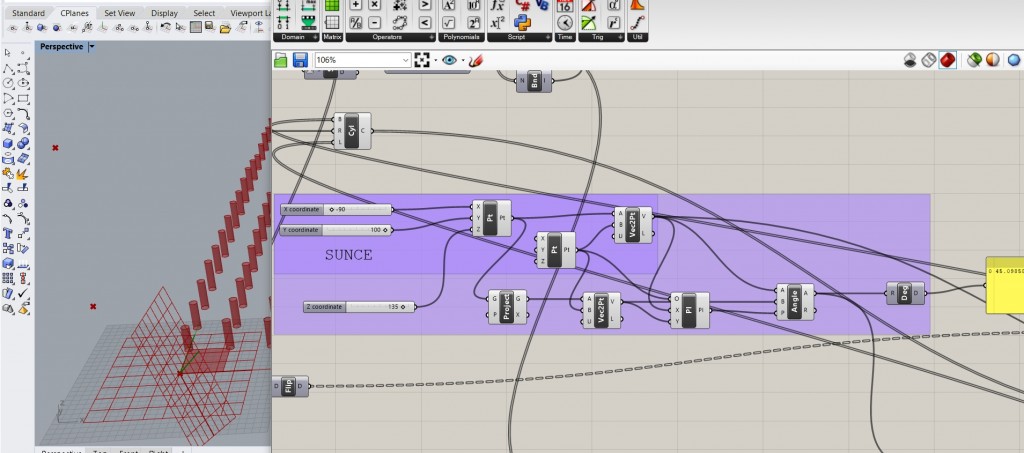Click the Open CPlane folder icon
The height and width of the screenshot is (453, 1024).
[225, 27]
